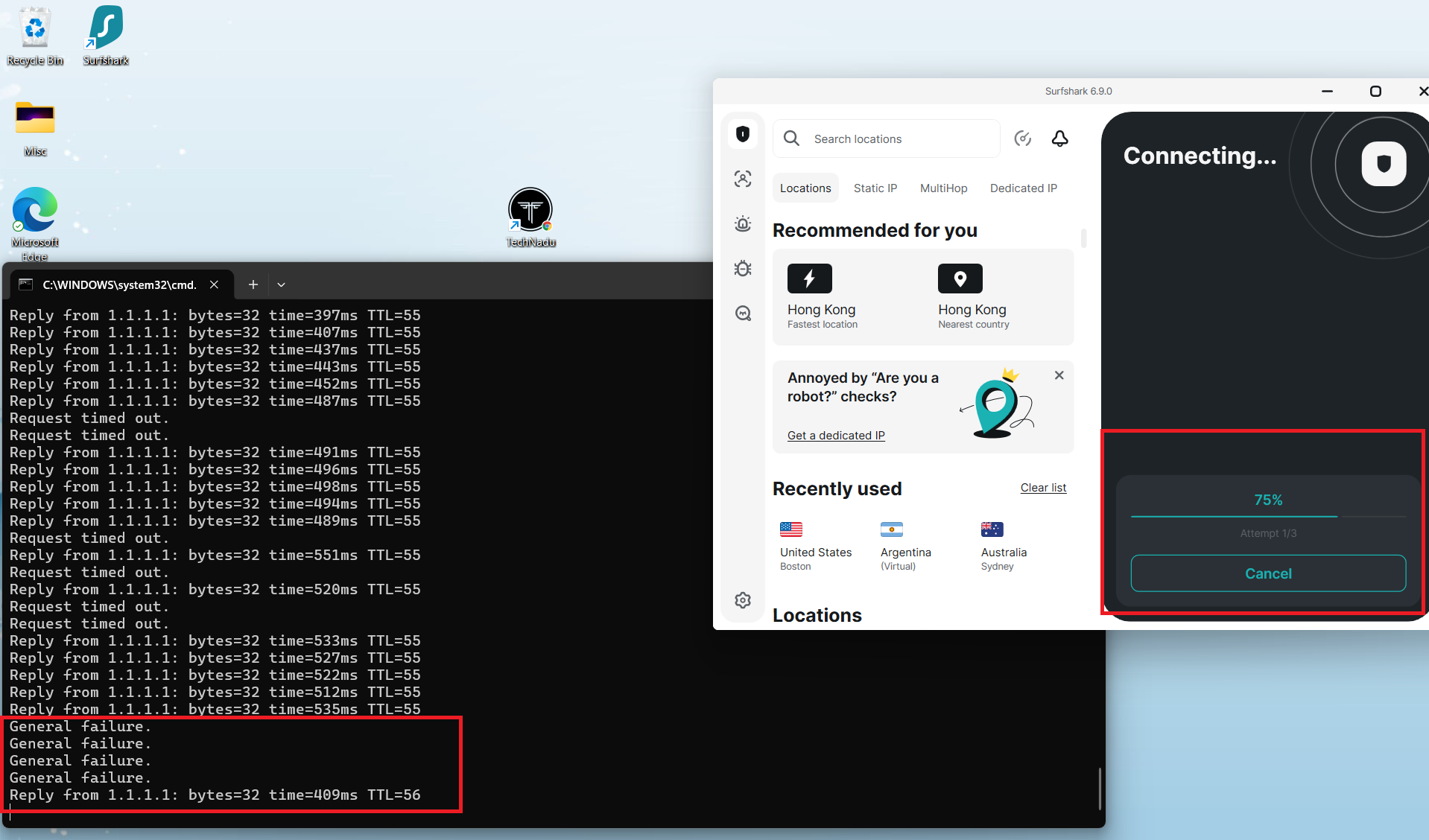
Task: Switch to the MultiHop tab
Action: point(943,188)
